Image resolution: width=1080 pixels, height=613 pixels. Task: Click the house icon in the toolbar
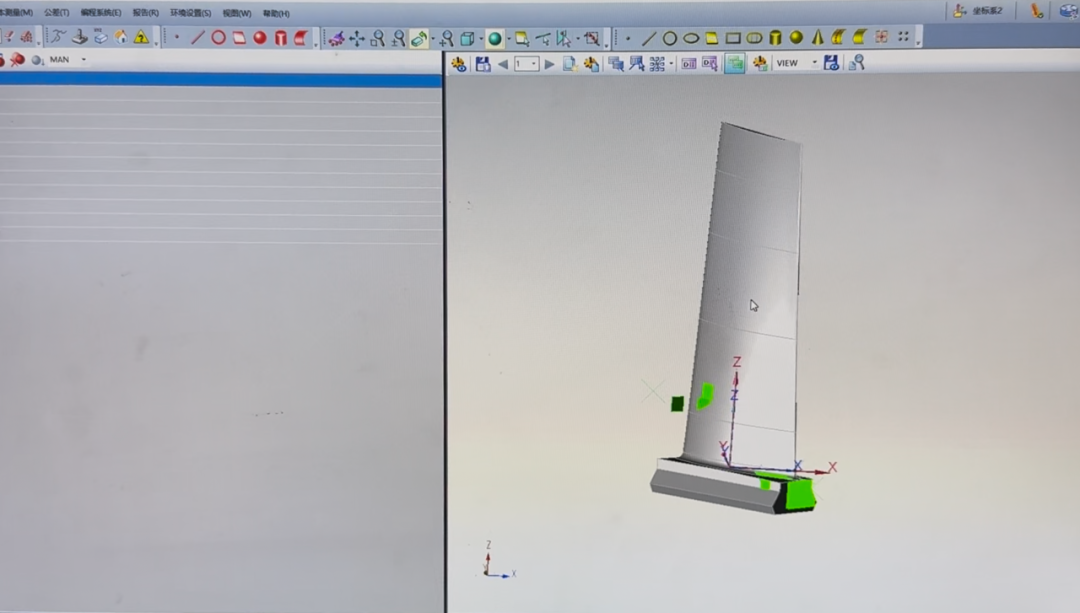pyautogui.click(x=121, y=37)
